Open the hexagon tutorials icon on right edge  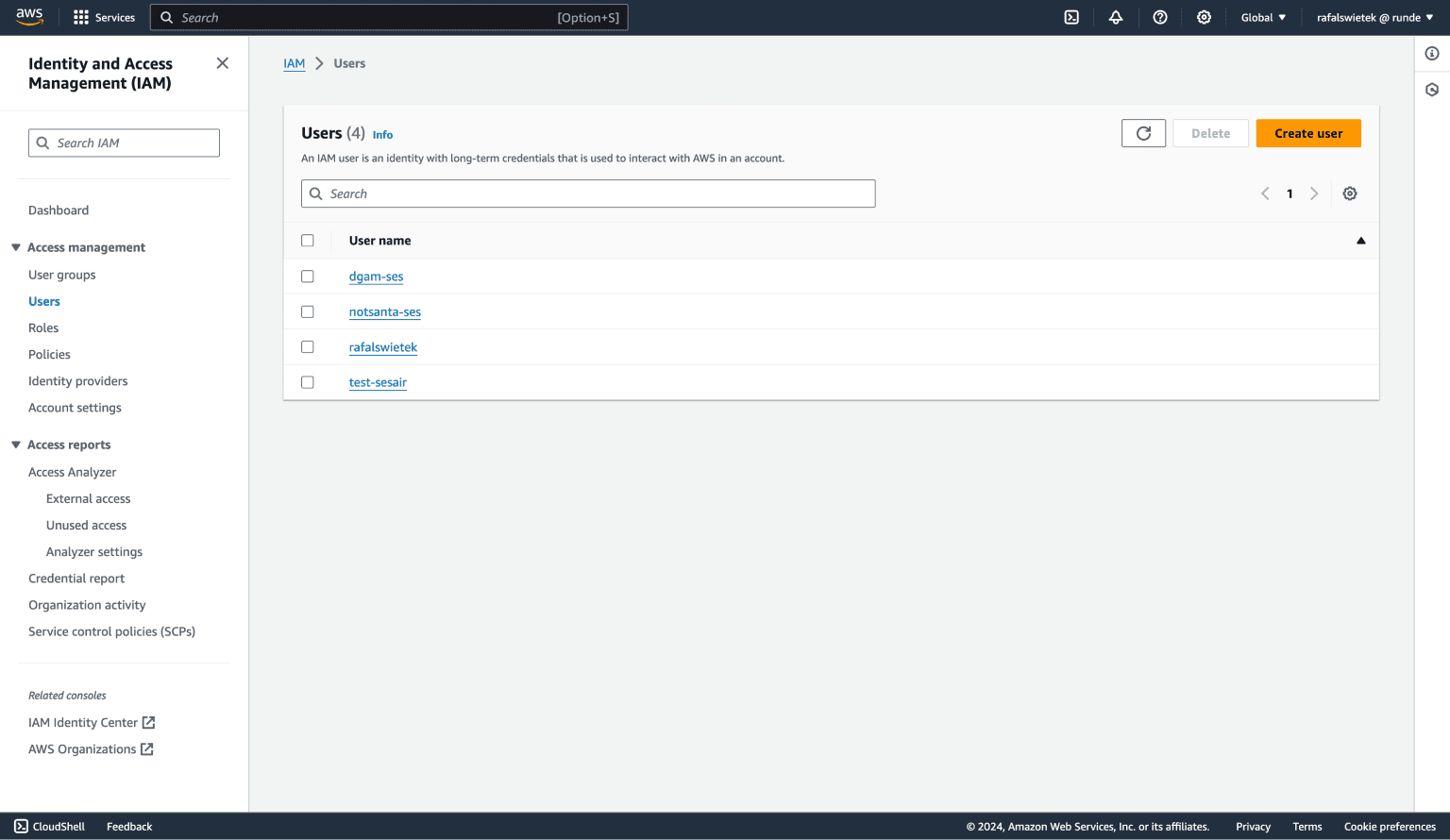pos(1432,90)
